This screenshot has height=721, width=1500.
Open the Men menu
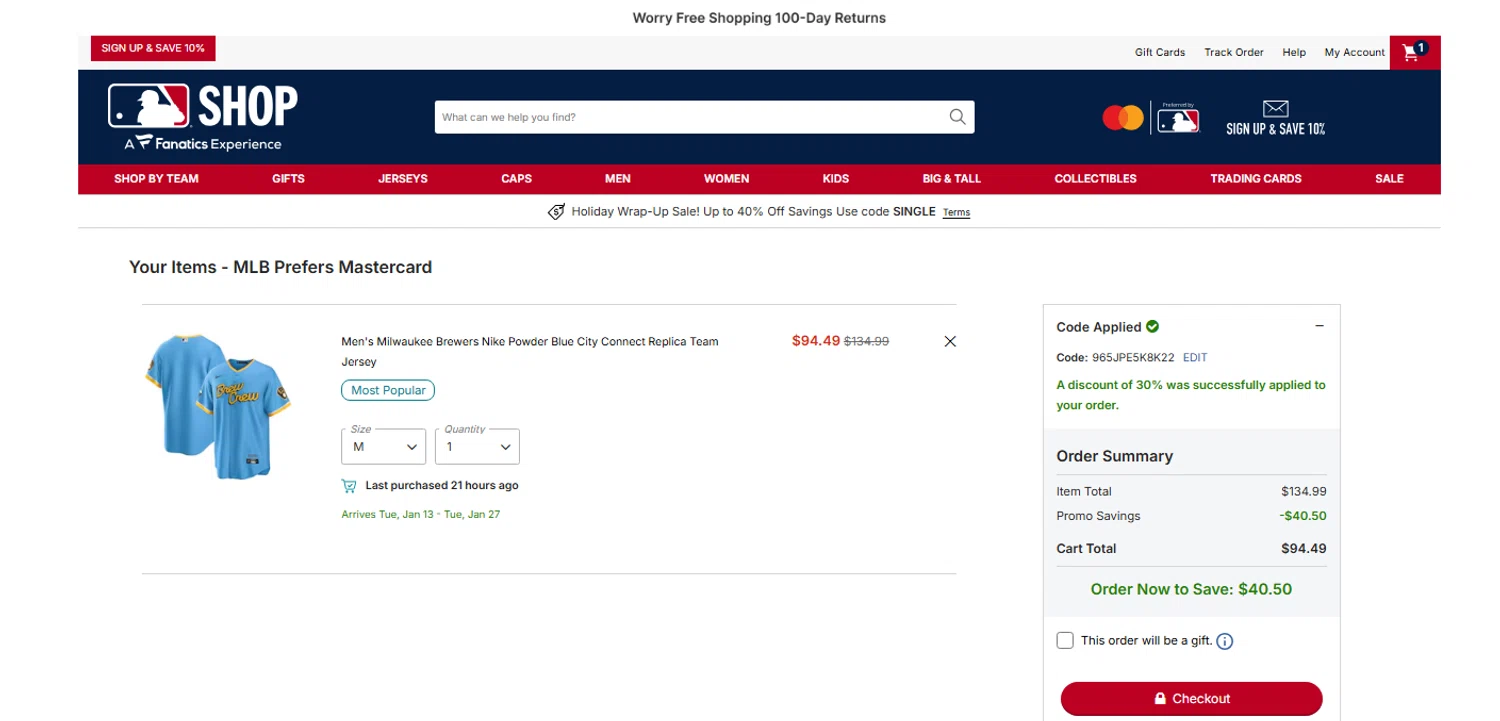tap(618, 179)
